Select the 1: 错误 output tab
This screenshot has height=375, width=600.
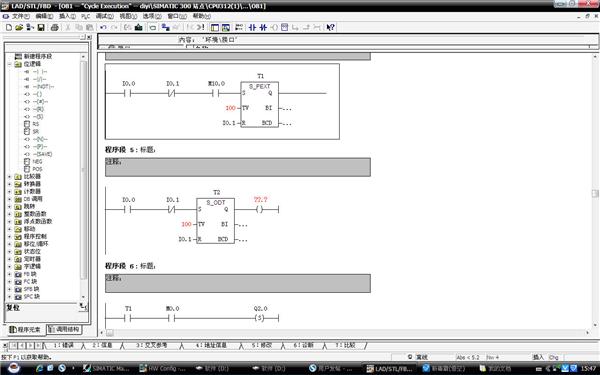(63, 345)
